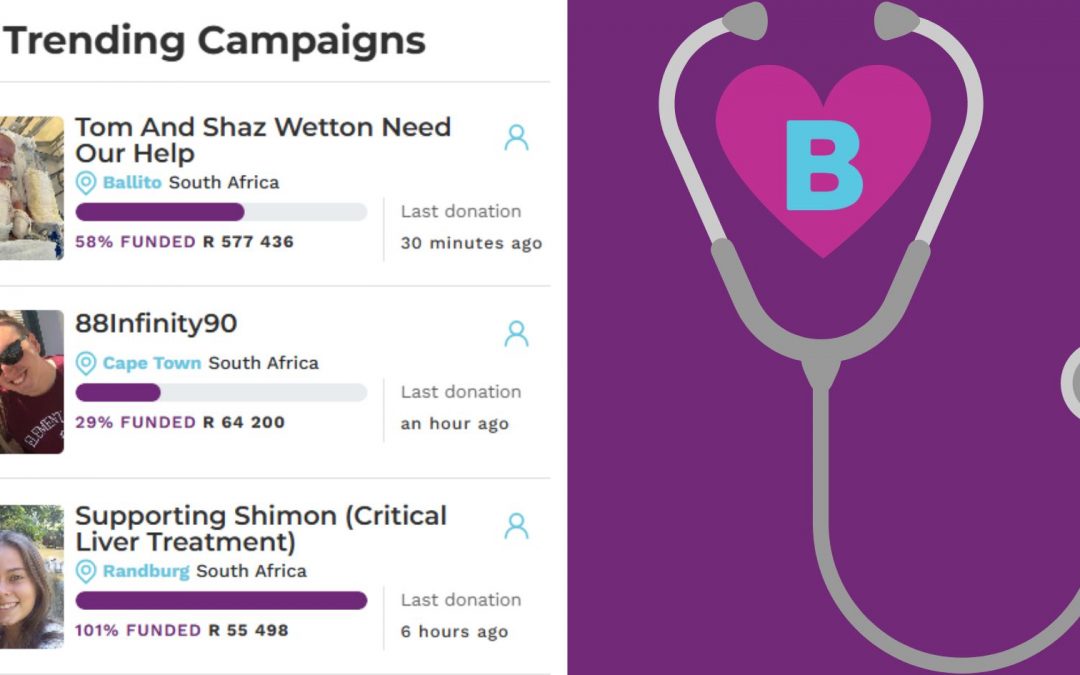
Task: Click the 29% funded progress bar
Action: coord(221,392)
